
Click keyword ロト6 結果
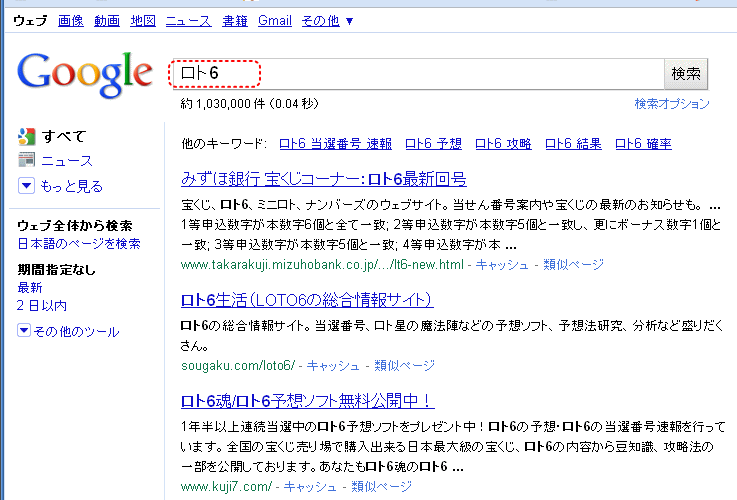(x=573, y=143)
